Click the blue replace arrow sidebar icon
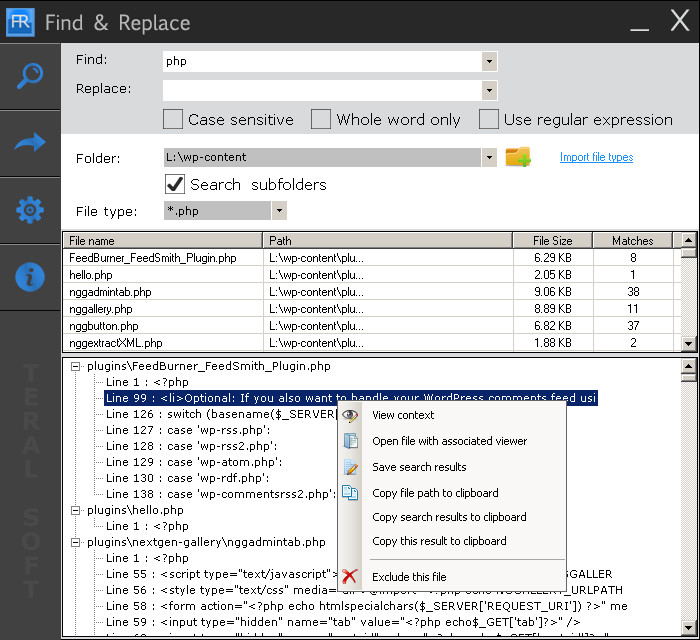The image size is (700, 640). (30, 143)
